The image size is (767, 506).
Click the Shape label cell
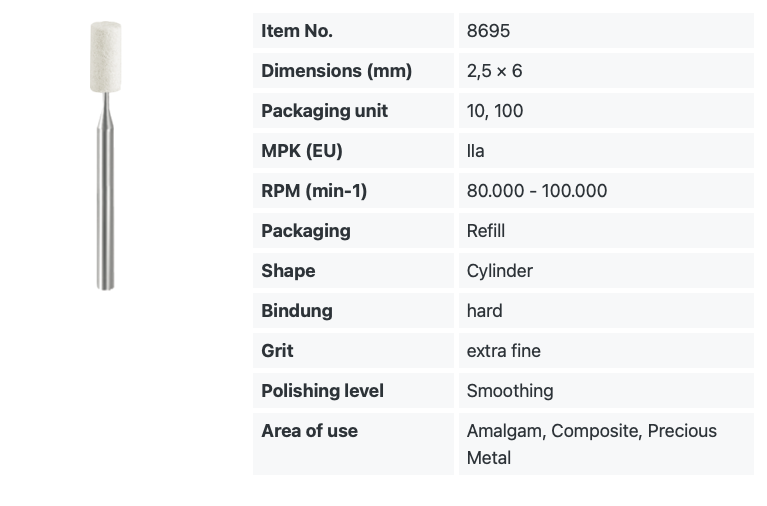pyautogui.click(x=353, y=271)
